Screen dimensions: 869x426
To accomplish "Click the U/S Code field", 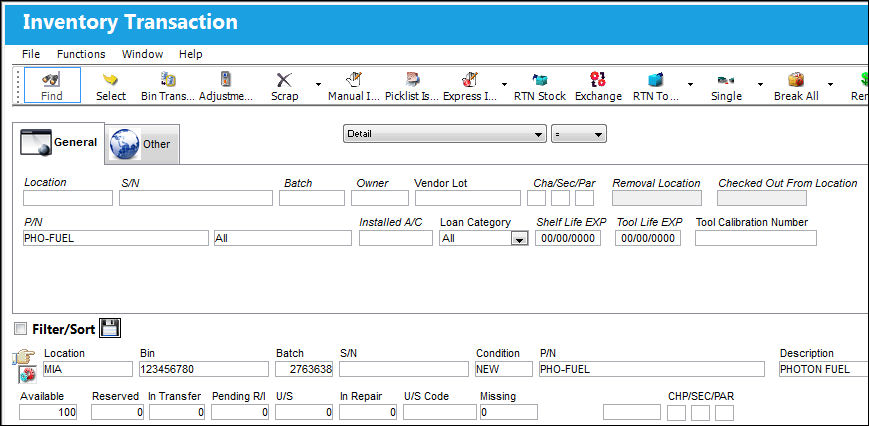I will (x=439, y=412).
